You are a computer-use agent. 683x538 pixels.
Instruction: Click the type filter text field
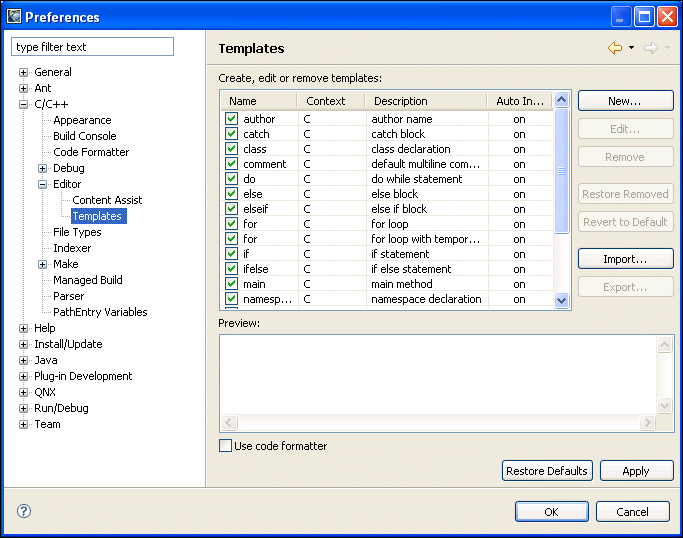tap(92, 47)
